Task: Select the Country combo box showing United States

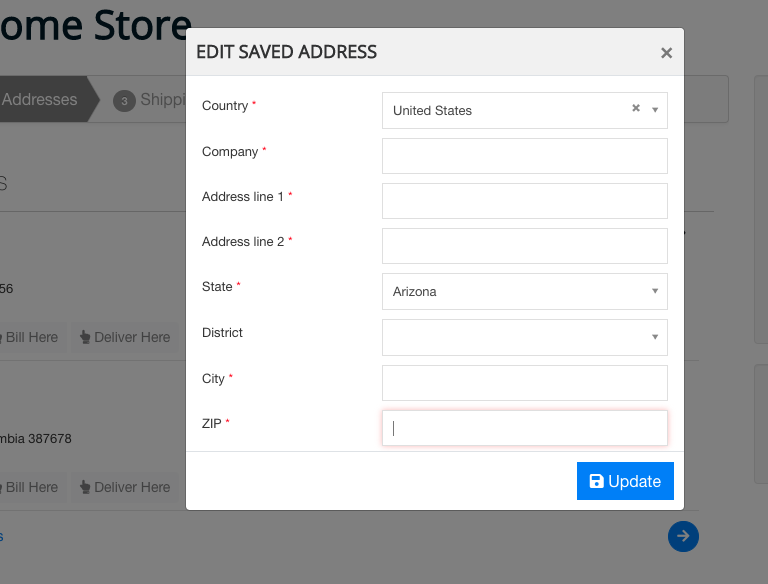Action: (525, 110)
